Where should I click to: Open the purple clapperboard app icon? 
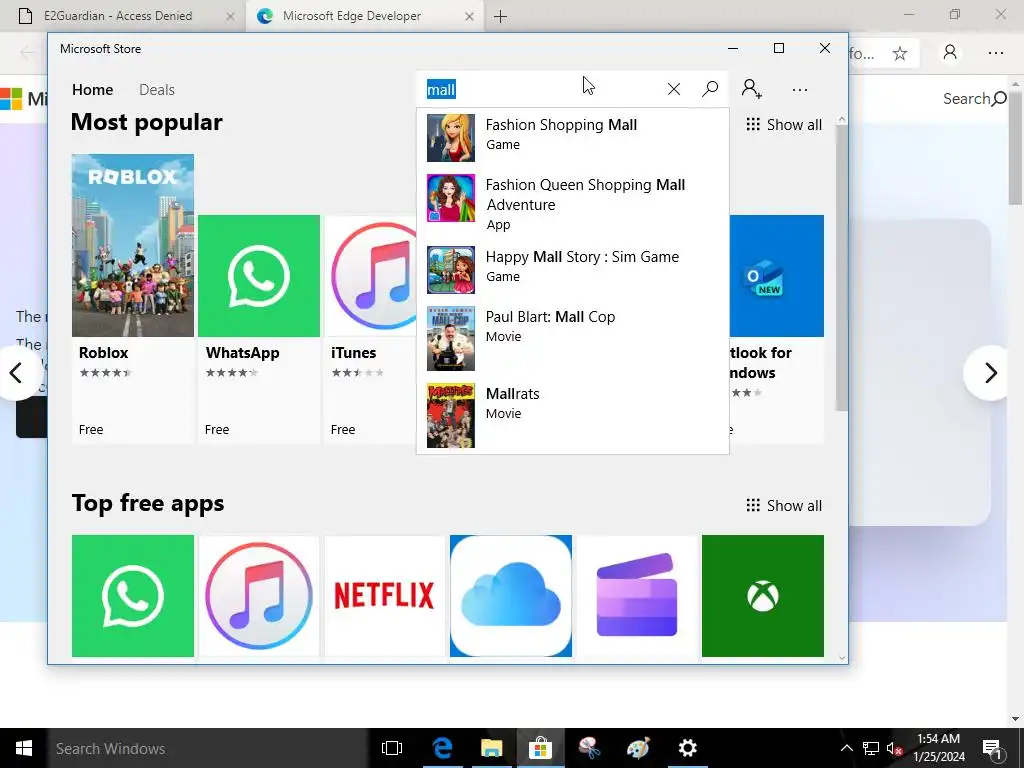[637, 596]
